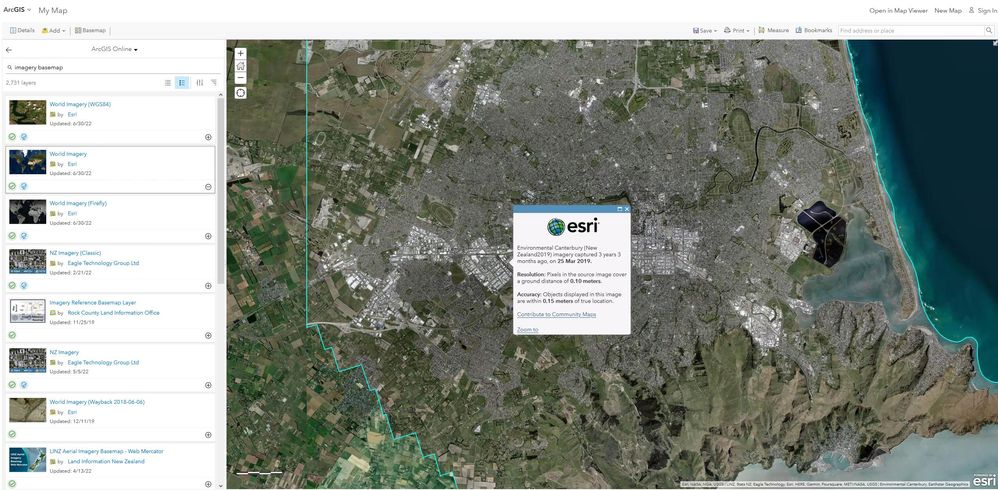Open World Imagery (Firefly) layer title
This screenshot has width=998, height=490.
tap(78, 203)
